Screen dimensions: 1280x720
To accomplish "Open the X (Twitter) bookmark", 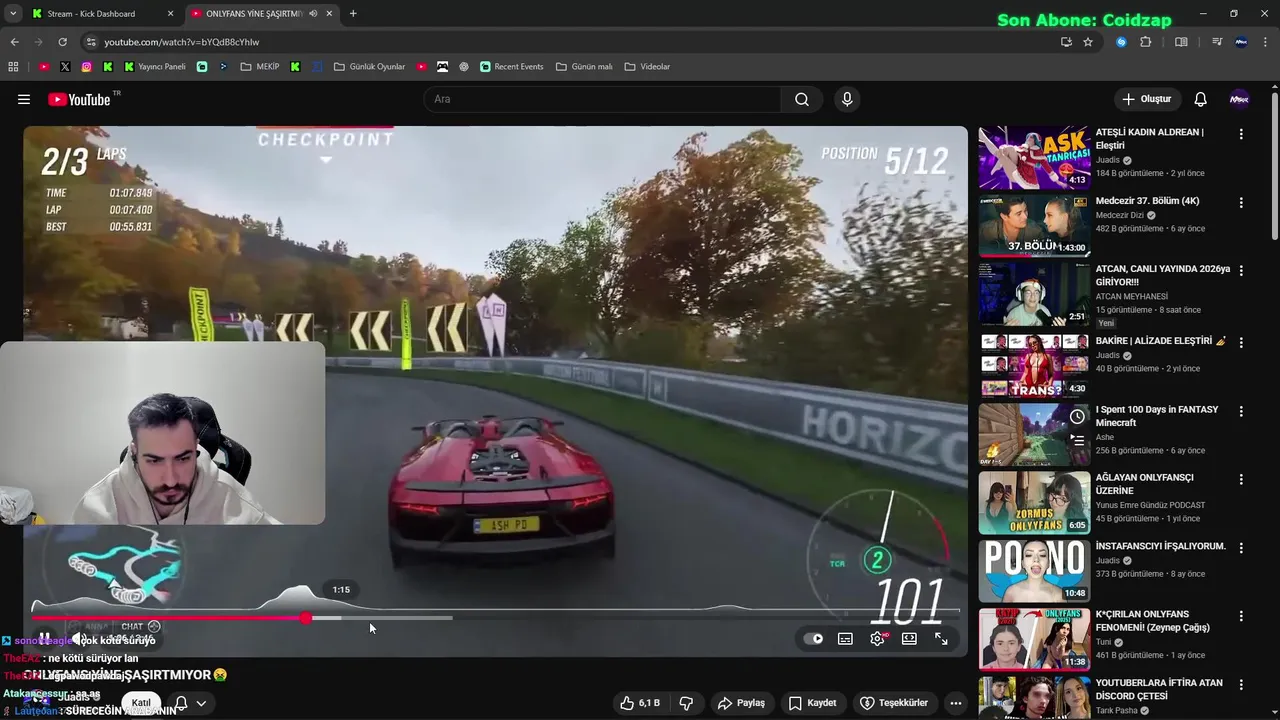I will click(65, 67).
